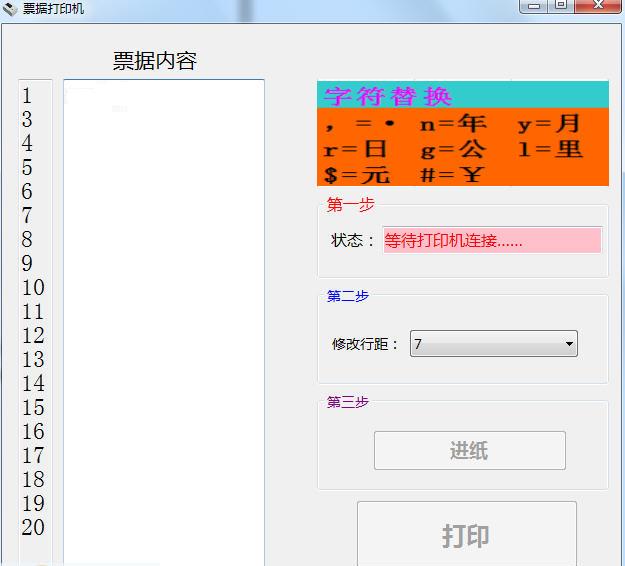Click line number 5 in the list
Viewport: 625px width, 566px height.
27,167
